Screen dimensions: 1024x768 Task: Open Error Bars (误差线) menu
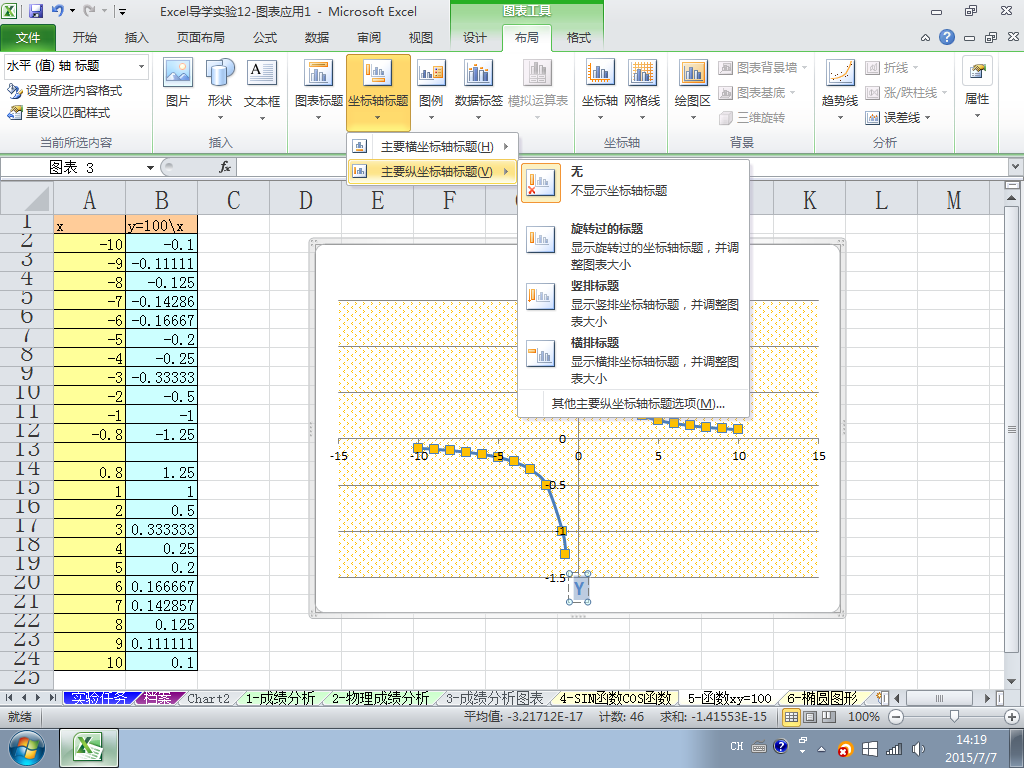point(897,118)
